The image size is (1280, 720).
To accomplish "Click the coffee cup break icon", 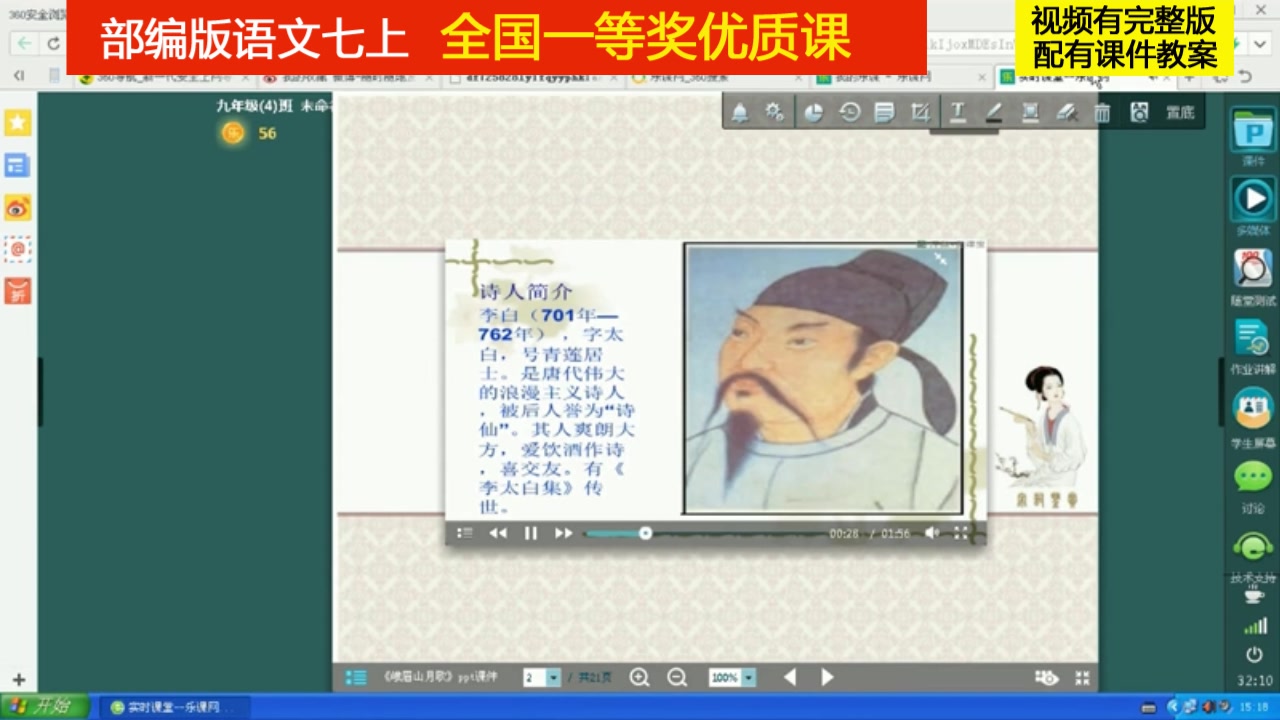I will (1254, 595).
